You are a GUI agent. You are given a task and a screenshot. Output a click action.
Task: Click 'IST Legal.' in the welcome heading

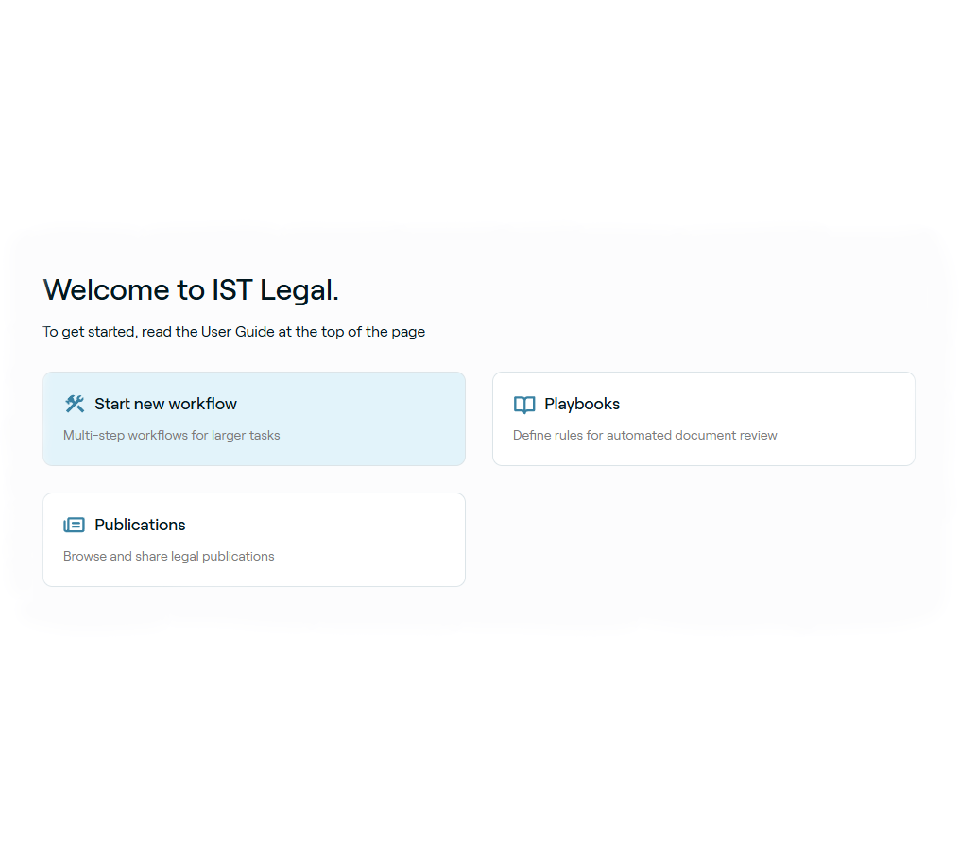275,290
